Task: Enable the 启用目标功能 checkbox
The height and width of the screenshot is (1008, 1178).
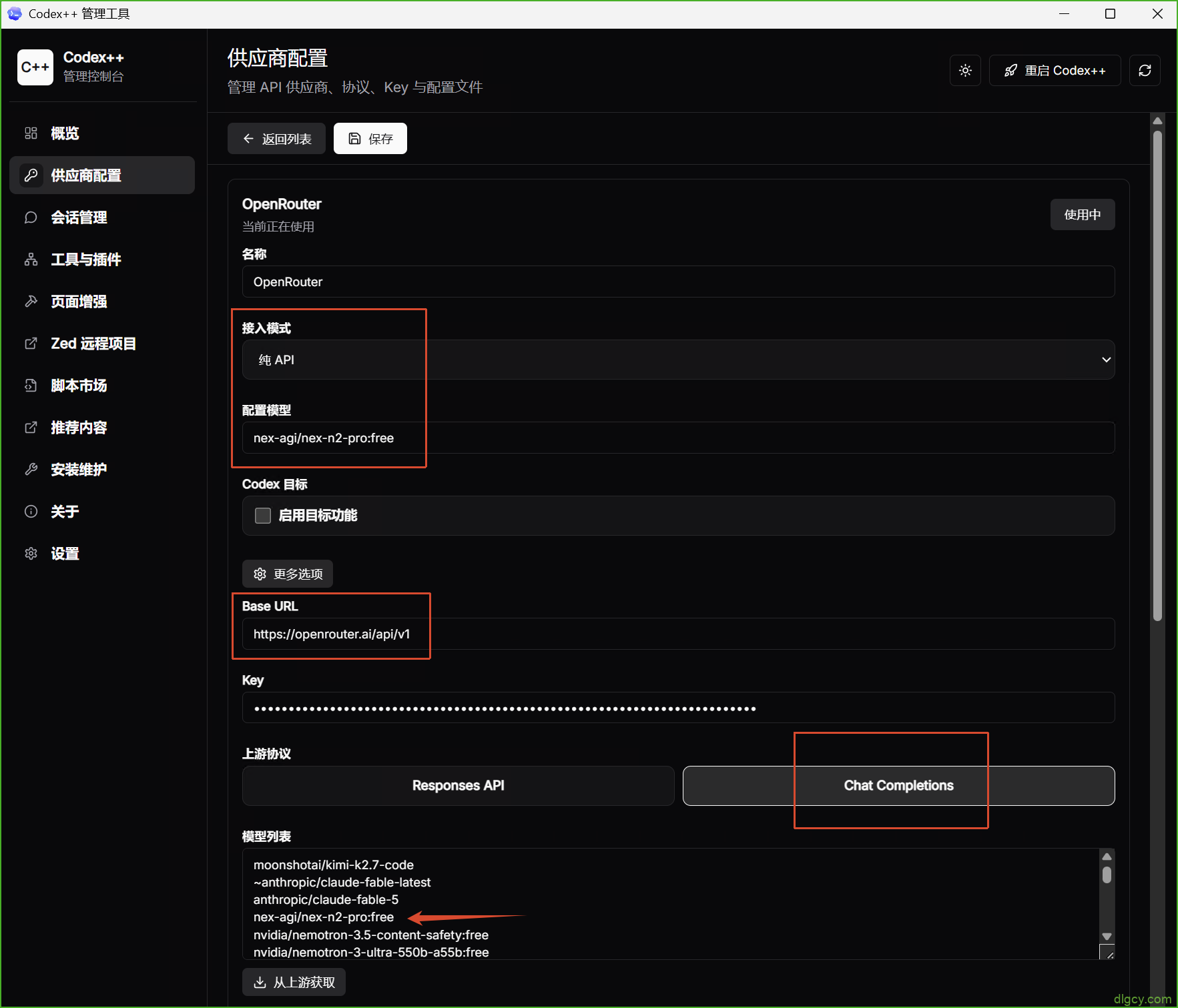Action: coord(263,516)
